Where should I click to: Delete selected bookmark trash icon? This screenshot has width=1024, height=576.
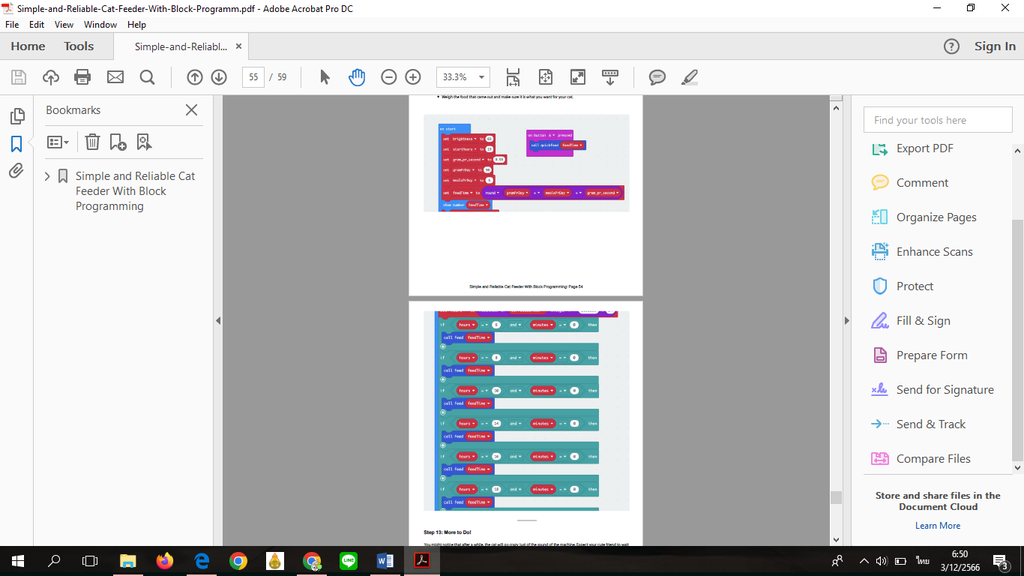click(92, 142)
